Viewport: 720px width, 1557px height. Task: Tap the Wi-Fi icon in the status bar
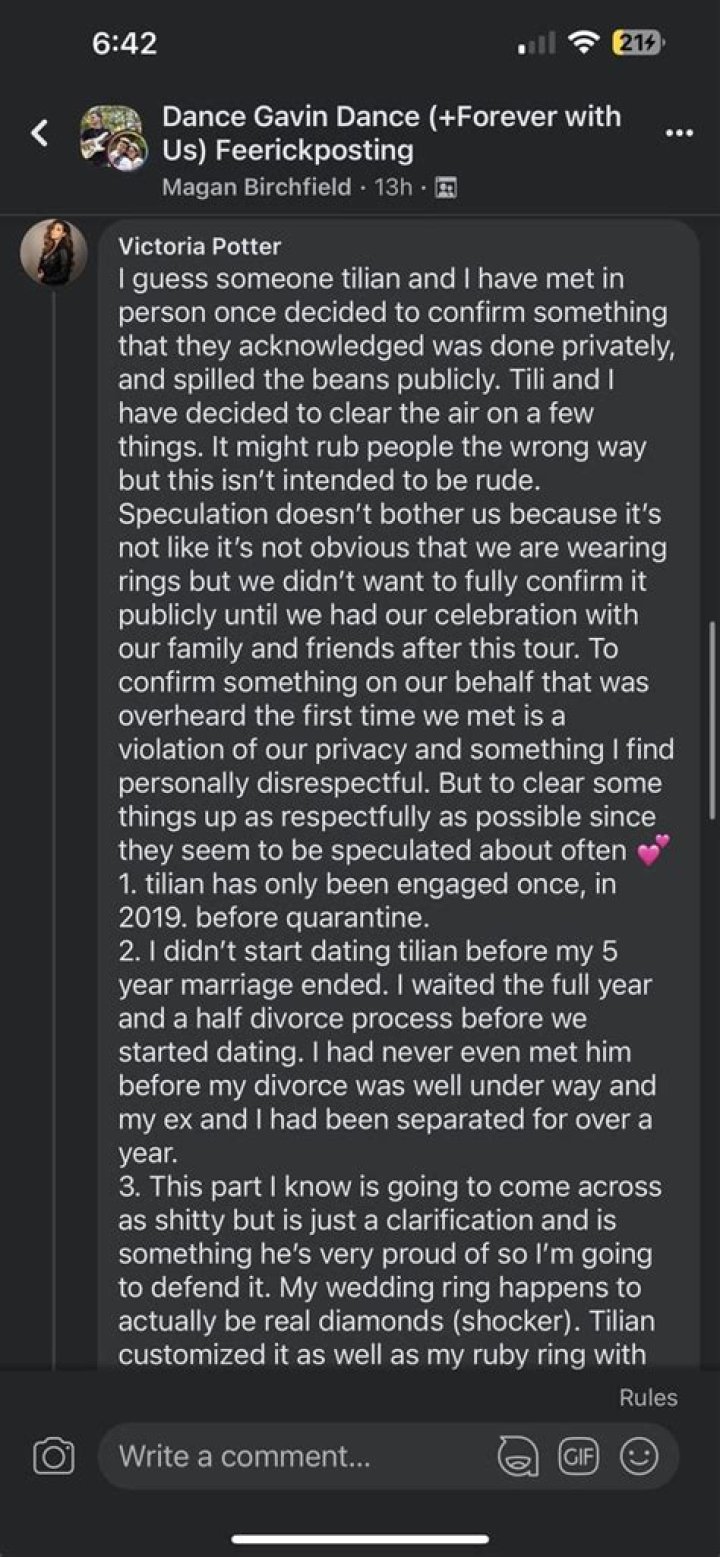pyautogui.click(x=580, y=43)
